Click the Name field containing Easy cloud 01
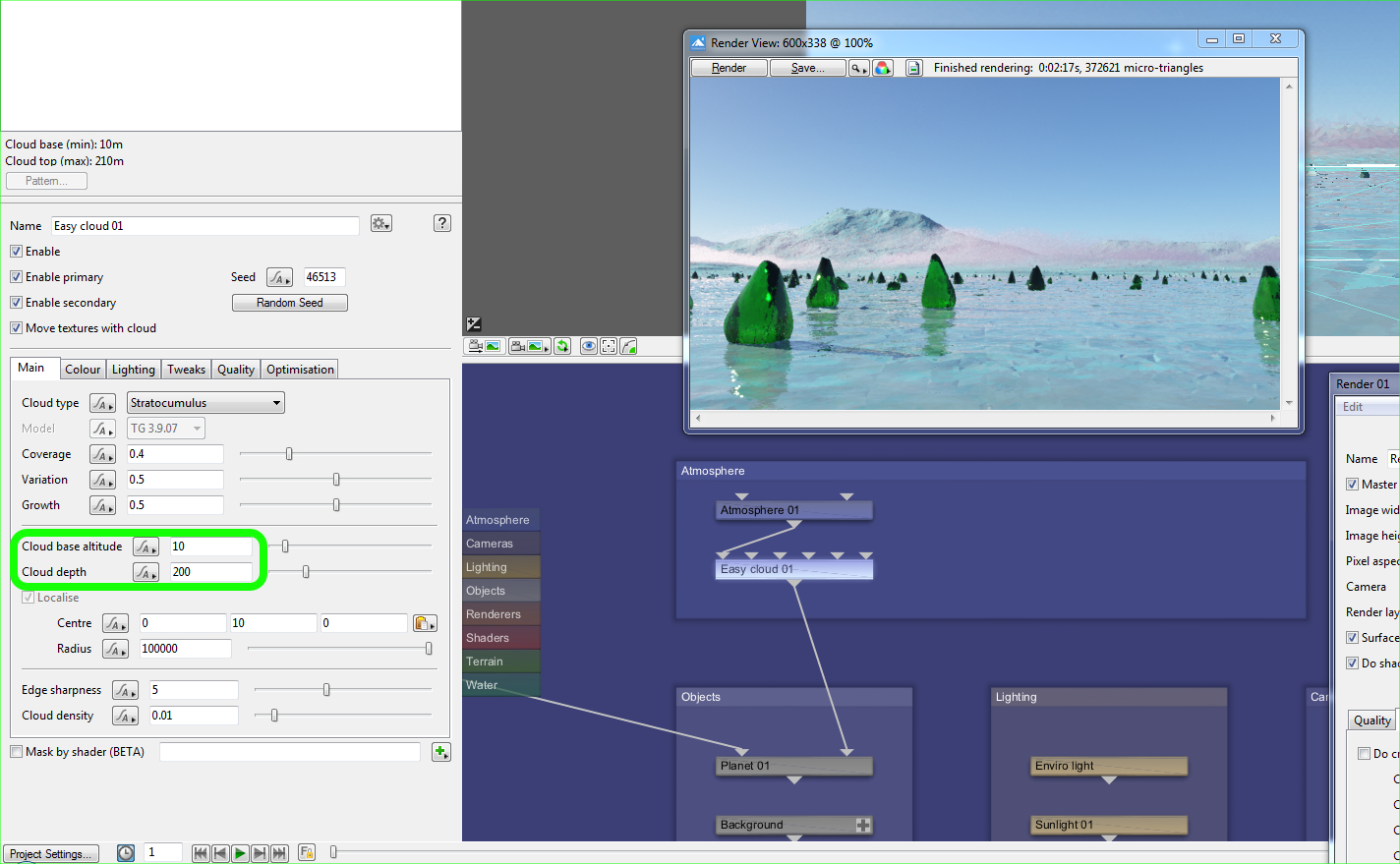Image resolution: width=1400 pixels, height=864 pixels. tap(205, 226)
